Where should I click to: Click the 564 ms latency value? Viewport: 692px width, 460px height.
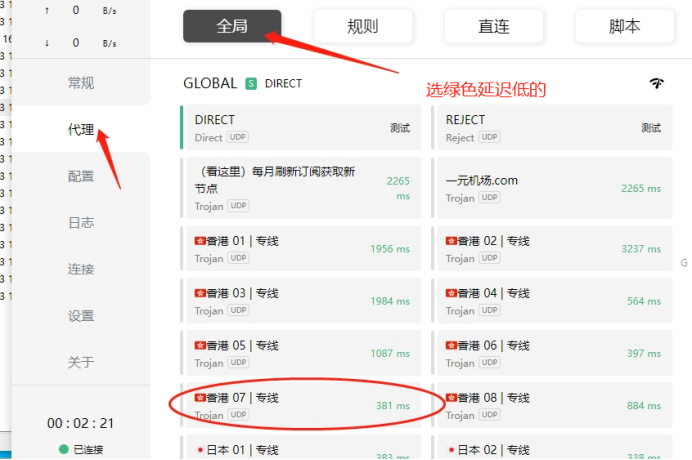click(x=644, y=301)
